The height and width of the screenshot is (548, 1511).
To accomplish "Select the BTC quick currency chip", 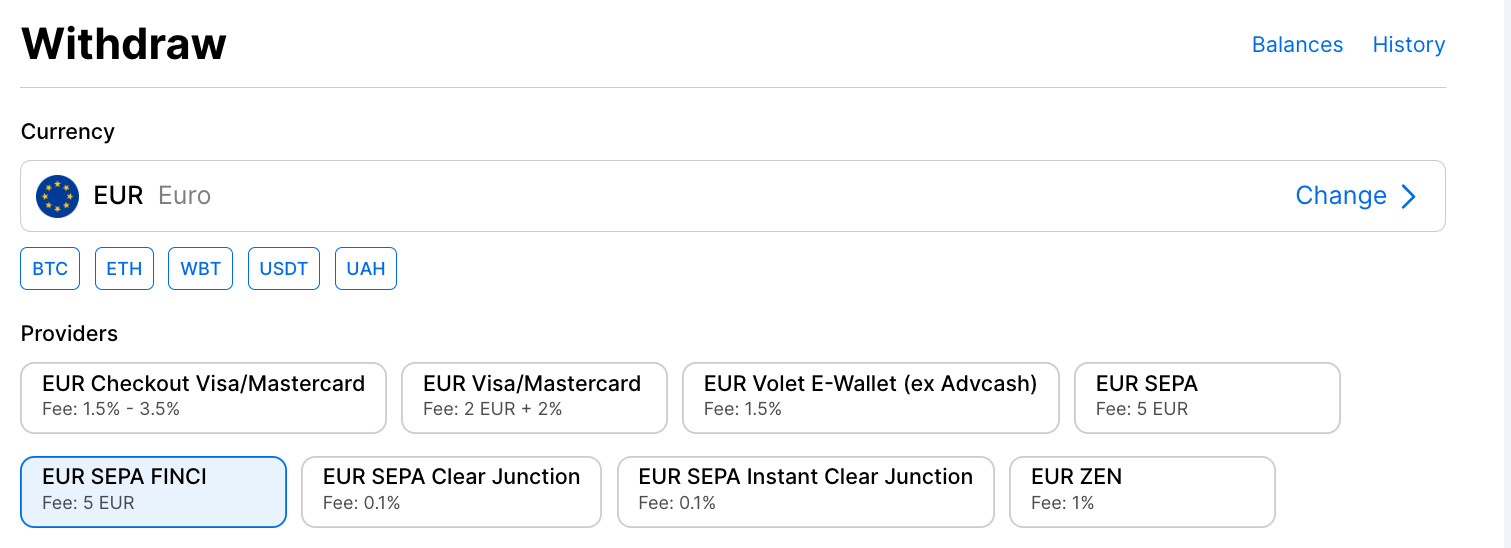I will (x=50, y=269).
